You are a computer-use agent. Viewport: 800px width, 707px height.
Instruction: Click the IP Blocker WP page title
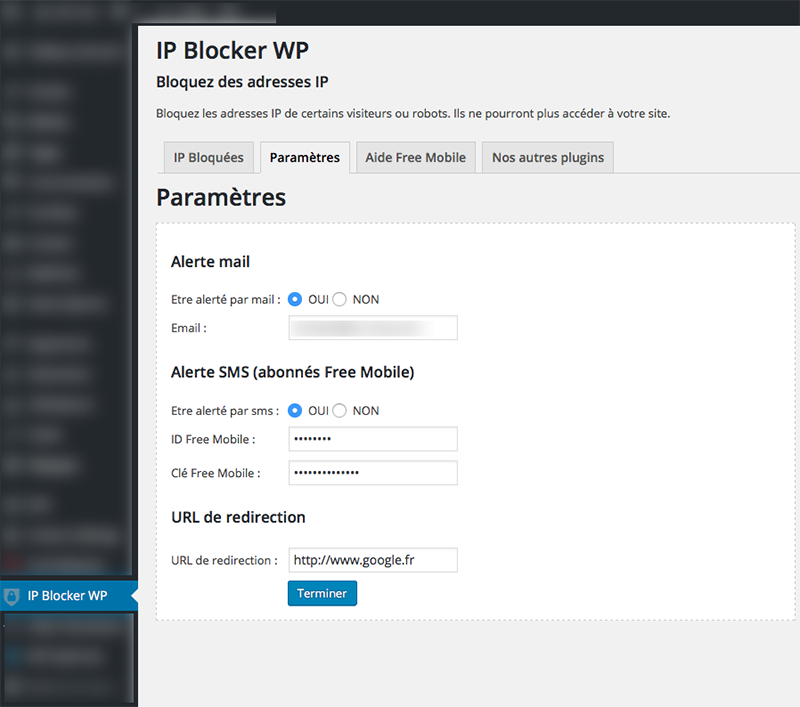pyautogui.click(x=232, y=50)
